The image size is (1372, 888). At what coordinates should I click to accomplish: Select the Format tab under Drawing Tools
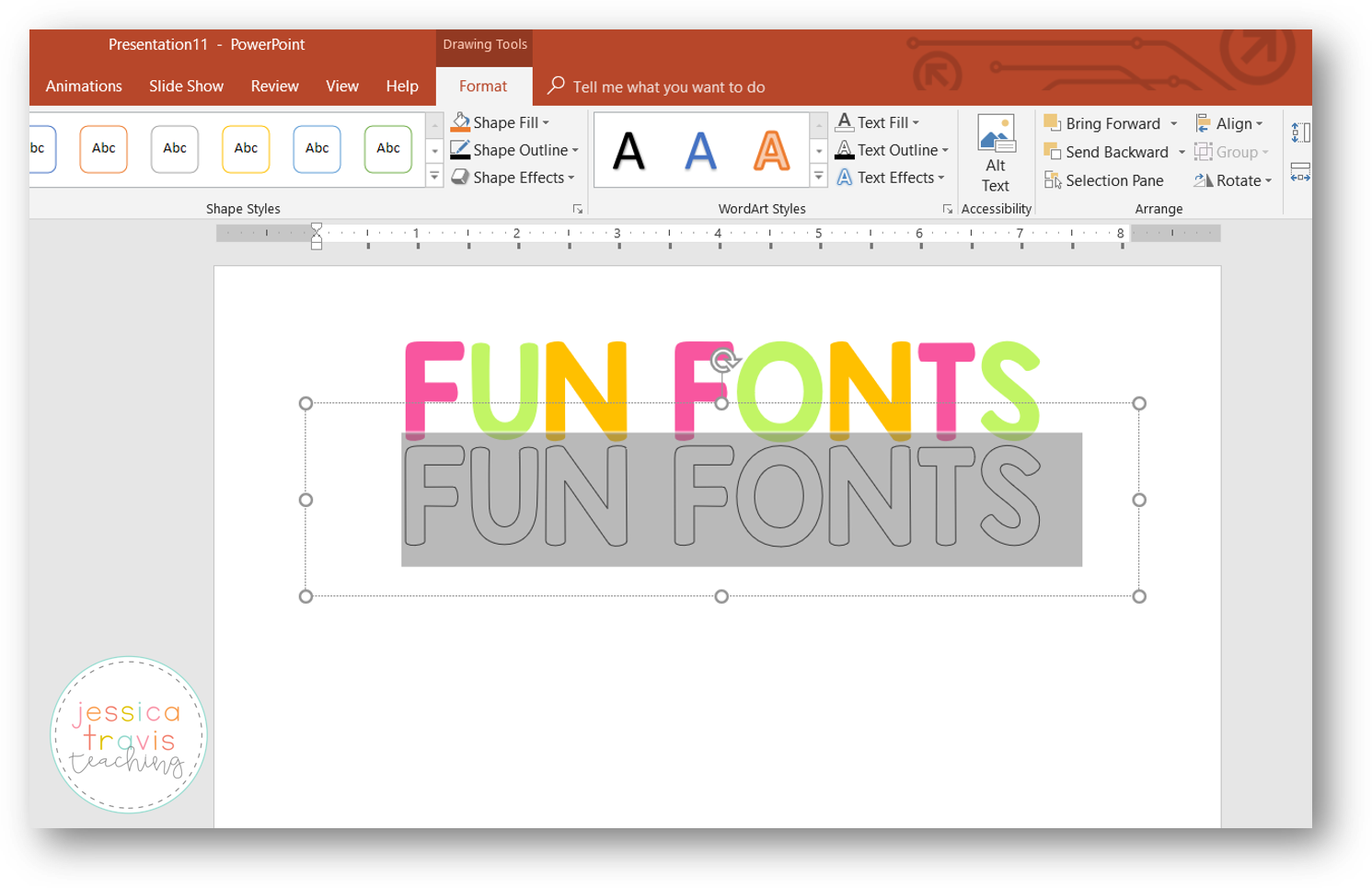(x=483, y=86)
